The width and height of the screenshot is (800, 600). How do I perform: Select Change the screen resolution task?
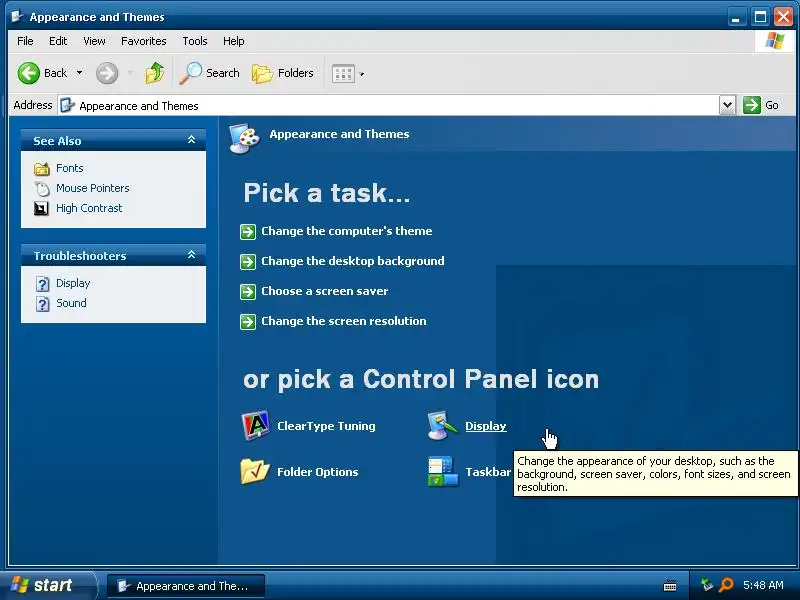pyautogui.click(x=343, y=321)
